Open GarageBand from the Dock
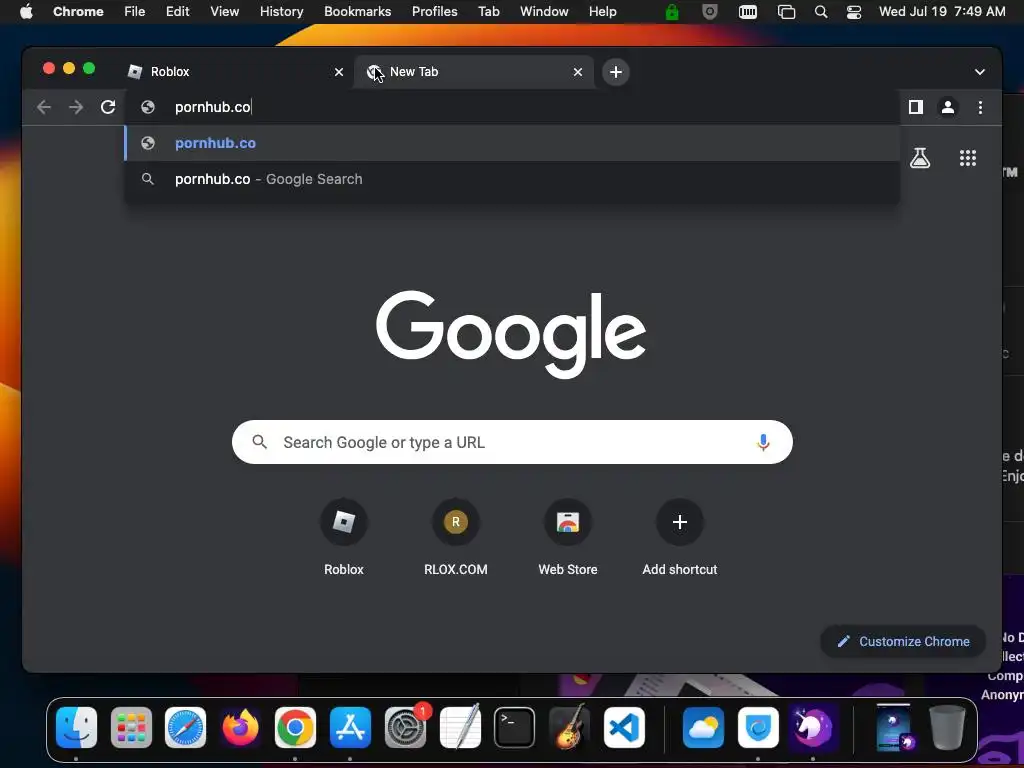Screen dimensions: 1024x768 [569, 728]
